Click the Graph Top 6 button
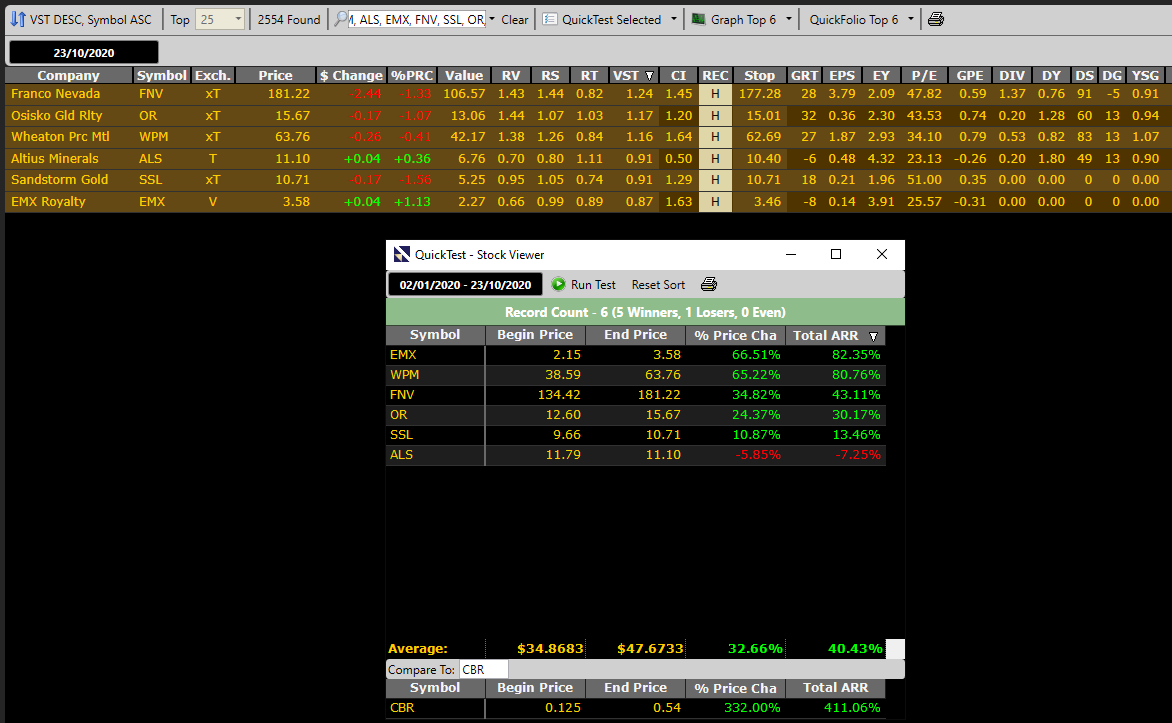 pos(734,19)
